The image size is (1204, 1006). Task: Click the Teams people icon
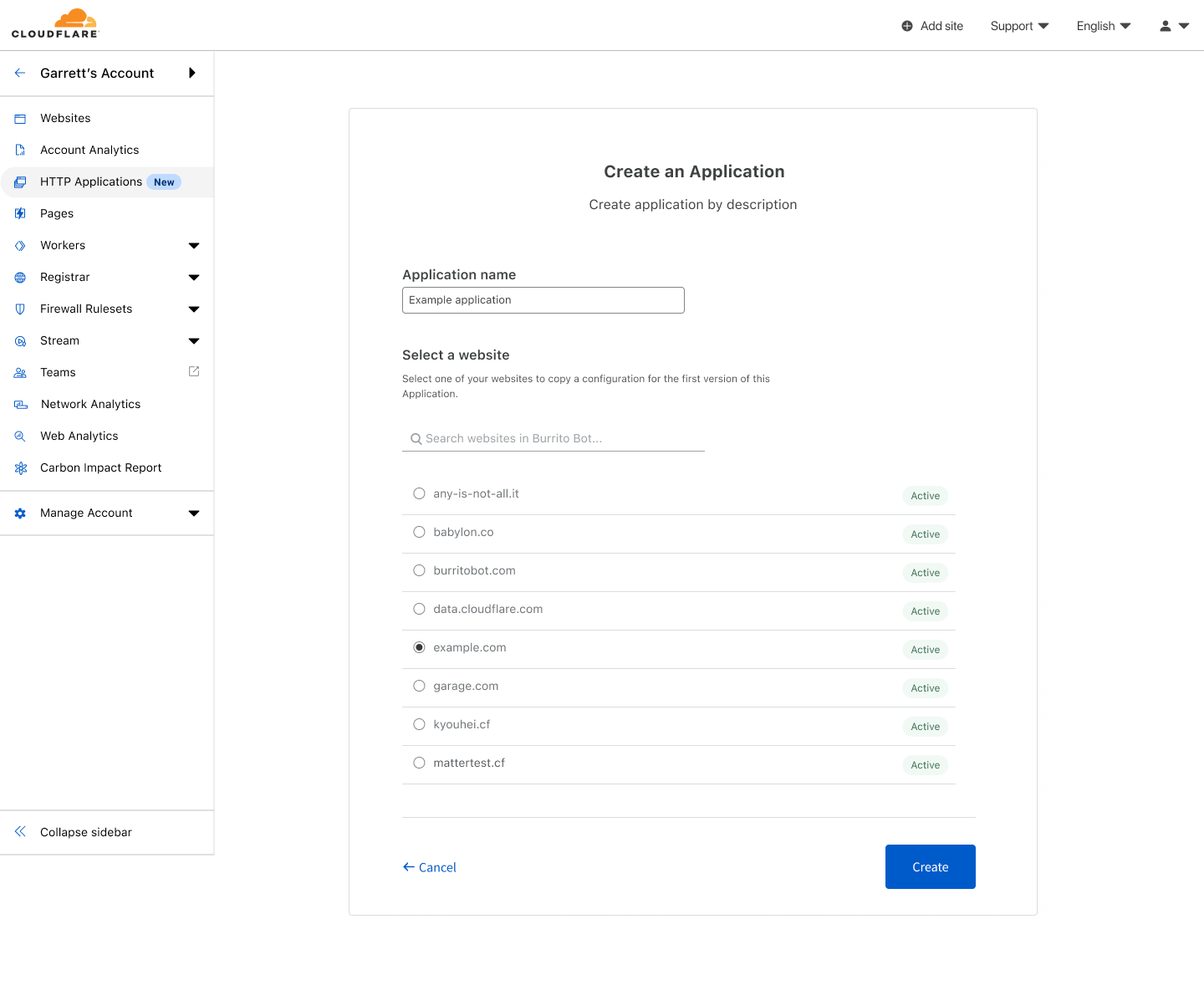(x=20, y=373)
